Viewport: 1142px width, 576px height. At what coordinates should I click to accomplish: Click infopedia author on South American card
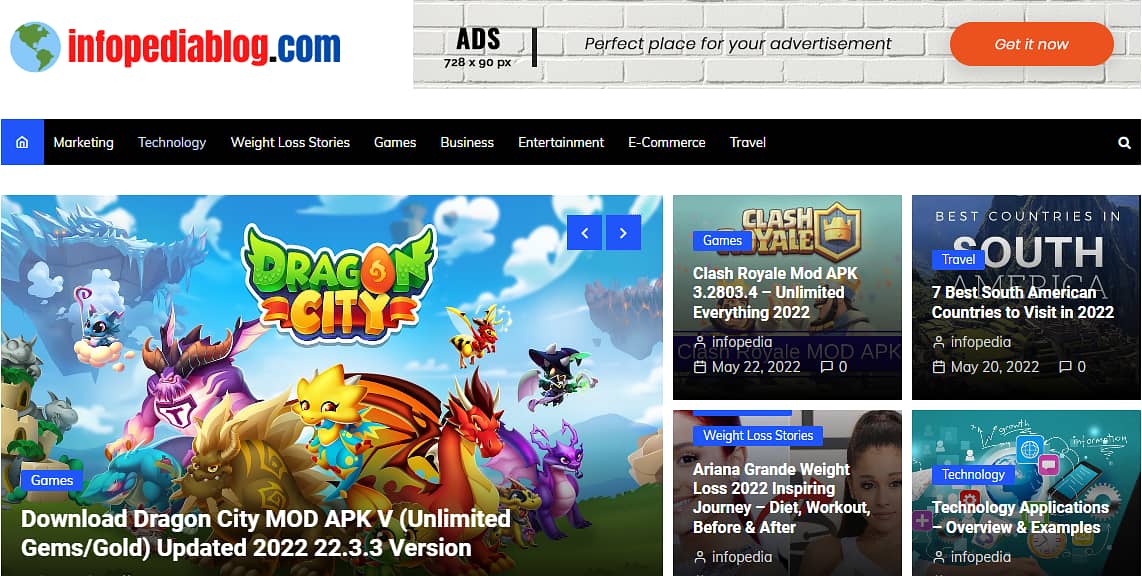pos(981,342)
